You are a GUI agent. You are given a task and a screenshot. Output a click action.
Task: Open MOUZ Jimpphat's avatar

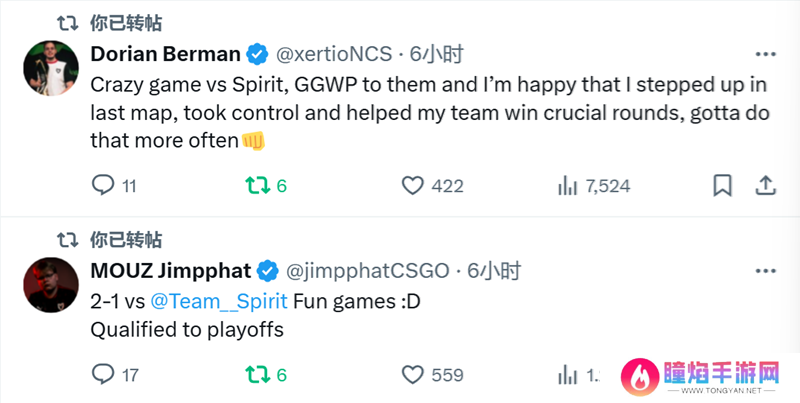coord(51,285)
